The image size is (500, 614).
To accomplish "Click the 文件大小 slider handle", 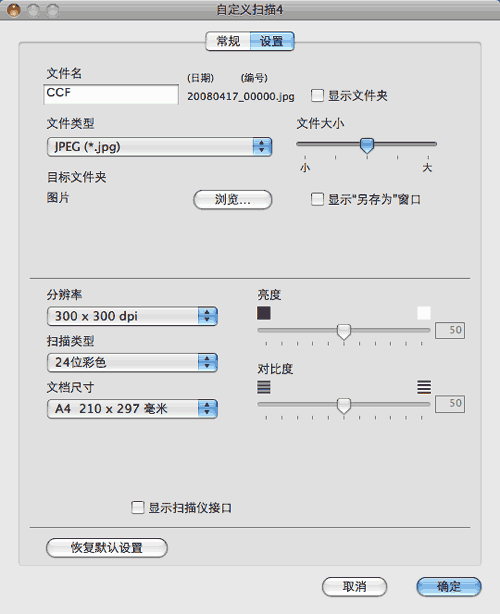I will pyautogui.click(x=367, y=145).
